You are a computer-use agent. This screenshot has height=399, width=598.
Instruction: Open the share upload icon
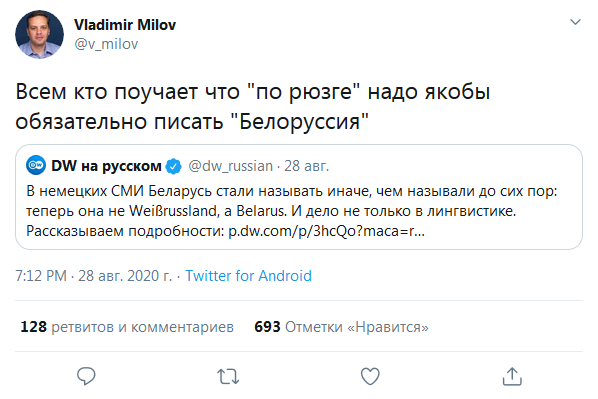tap(512, 376)
